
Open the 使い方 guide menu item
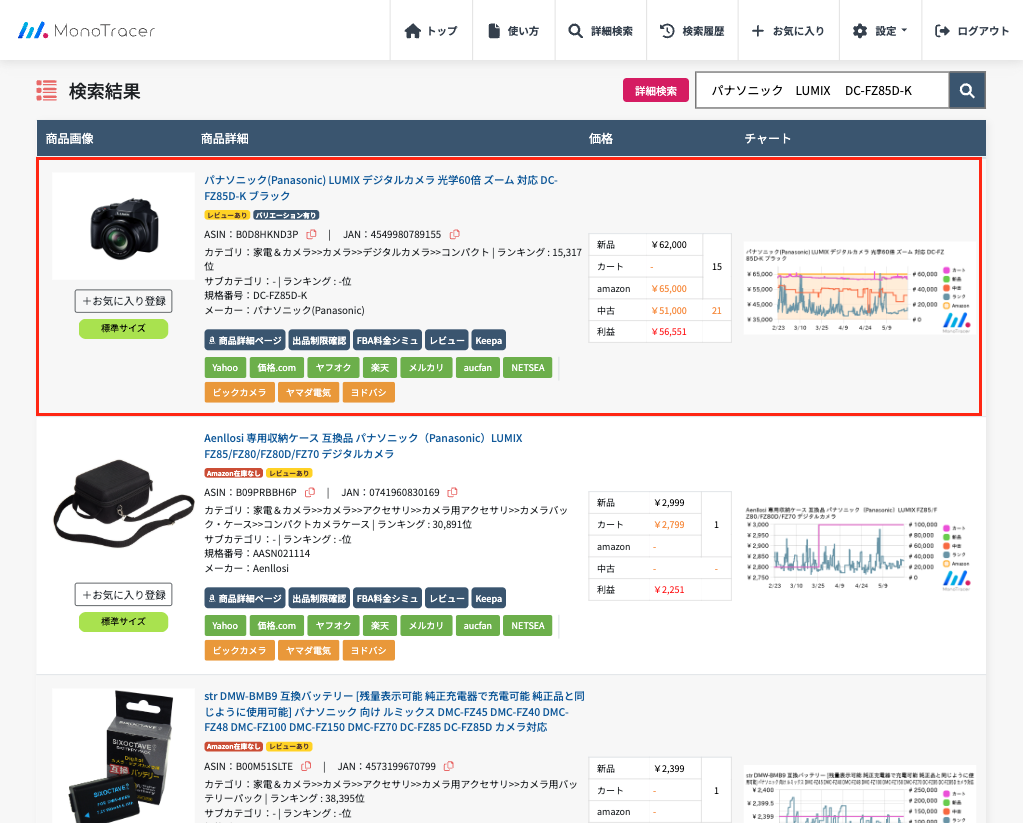coord(513,31)
